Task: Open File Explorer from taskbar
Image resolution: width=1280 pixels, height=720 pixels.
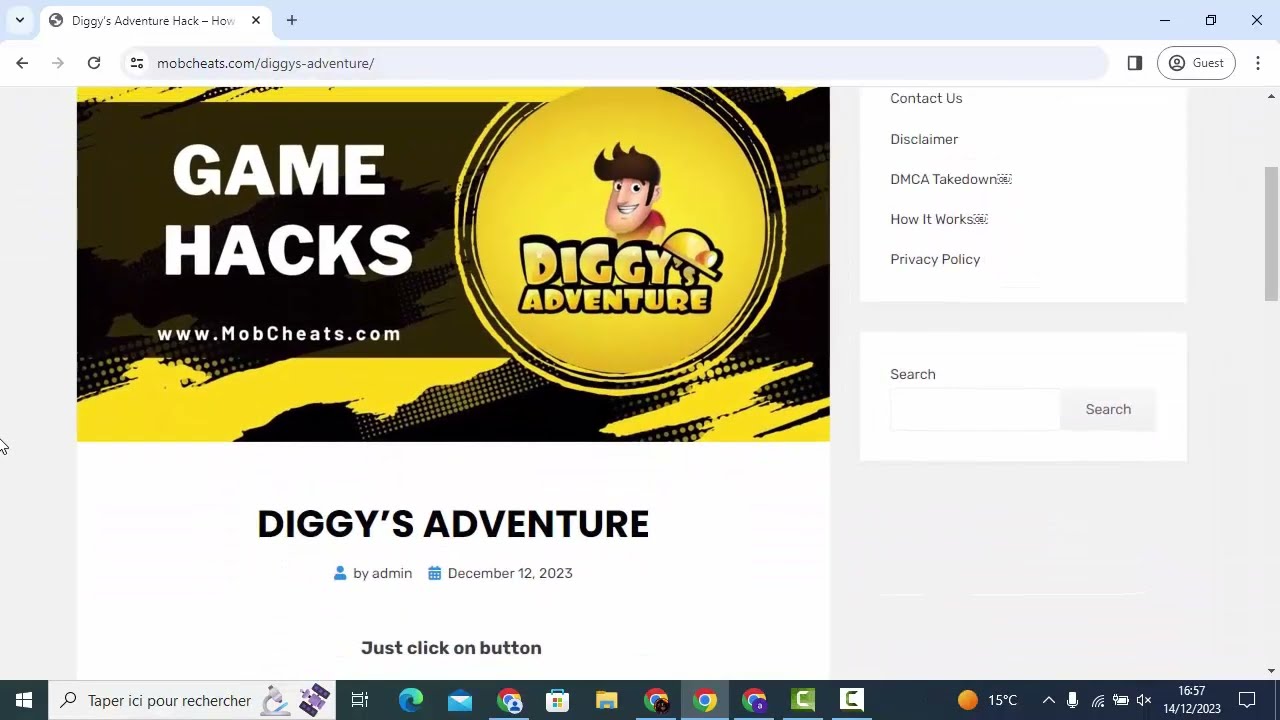Action: click(x=607, y=700)
